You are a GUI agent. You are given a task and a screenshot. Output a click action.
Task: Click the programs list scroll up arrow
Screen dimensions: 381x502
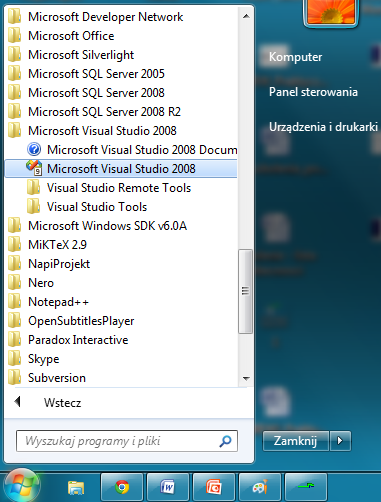pyautogui.click(x=246, y=16)
